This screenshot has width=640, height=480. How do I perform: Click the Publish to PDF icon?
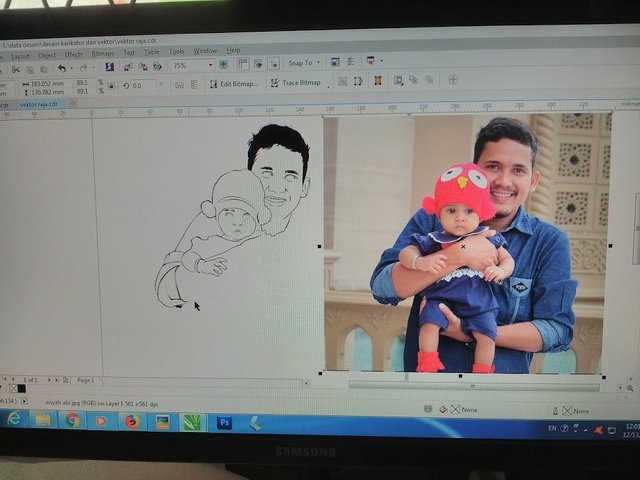point(157,66)
